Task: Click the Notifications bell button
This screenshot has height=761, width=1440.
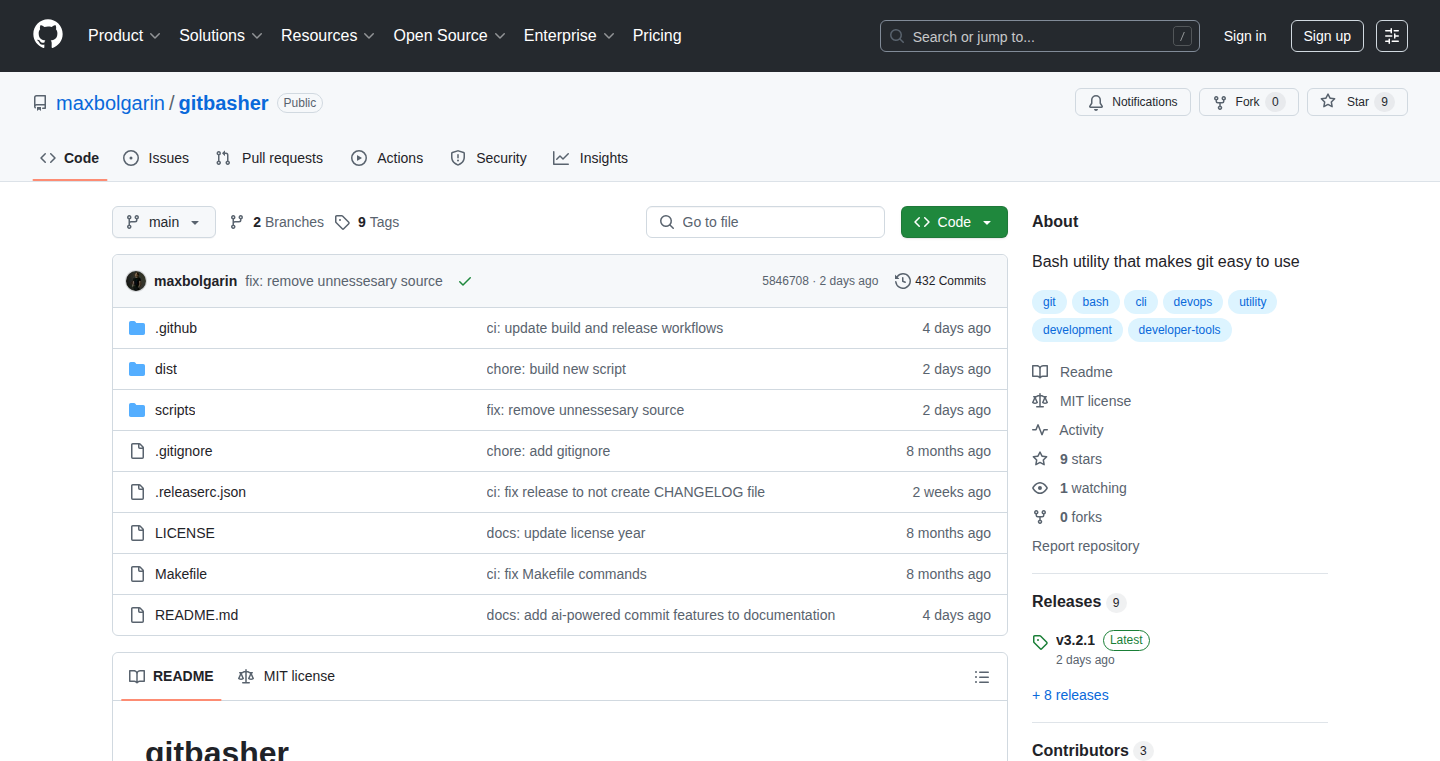Action: tap(1133, 102)
